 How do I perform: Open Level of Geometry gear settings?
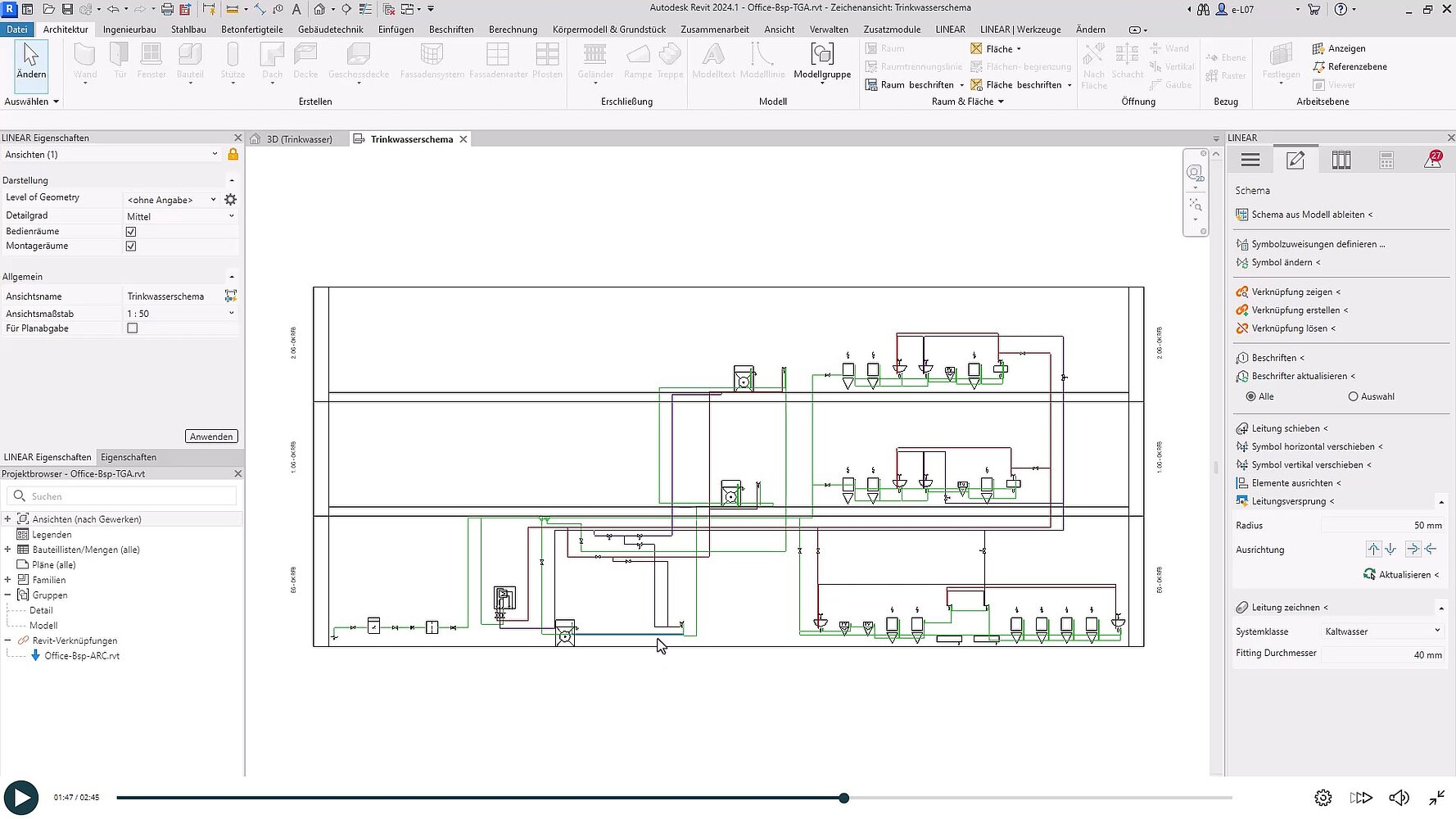[x=231, y=199]
